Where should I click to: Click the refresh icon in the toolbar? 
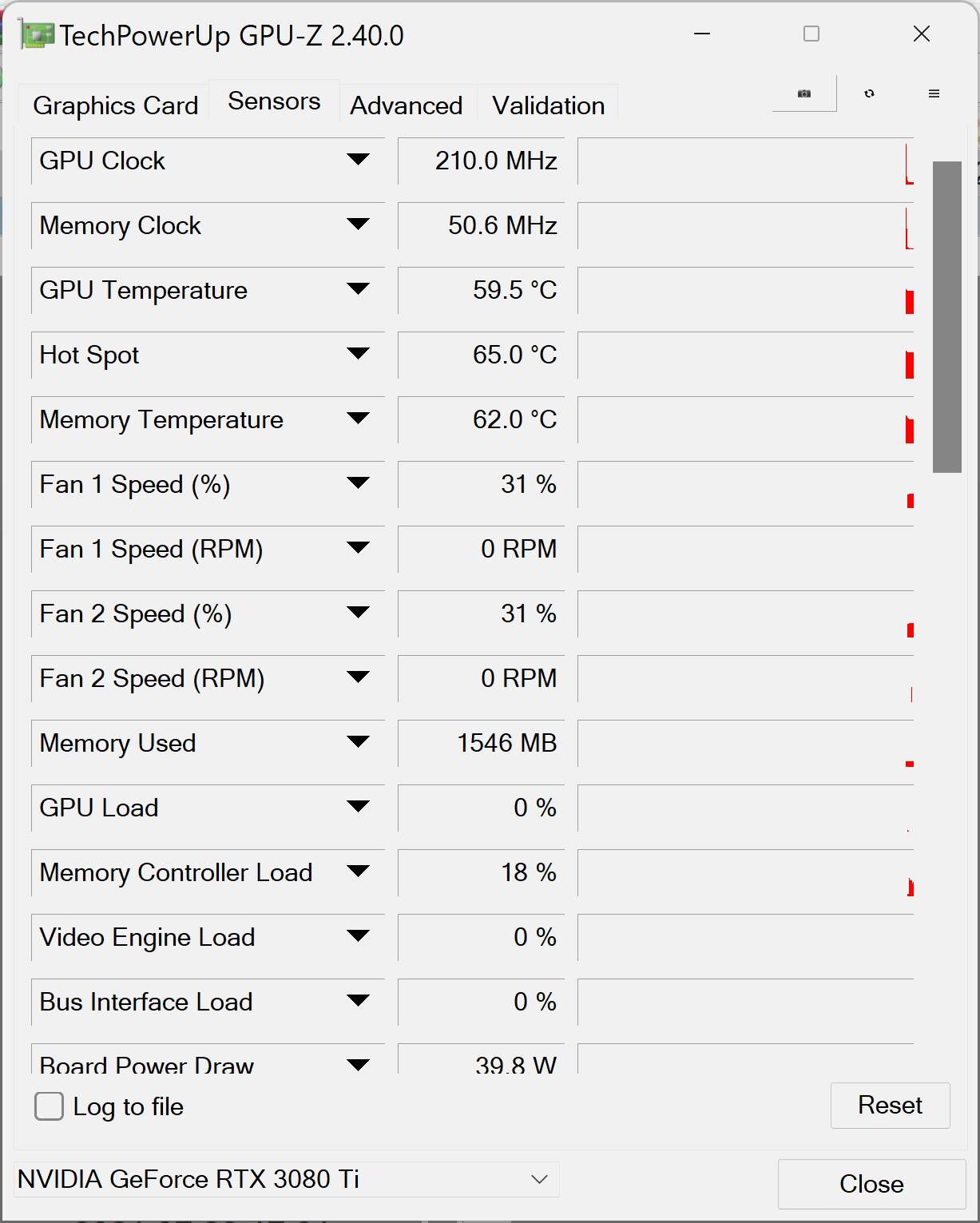click(x=869, y=93)
